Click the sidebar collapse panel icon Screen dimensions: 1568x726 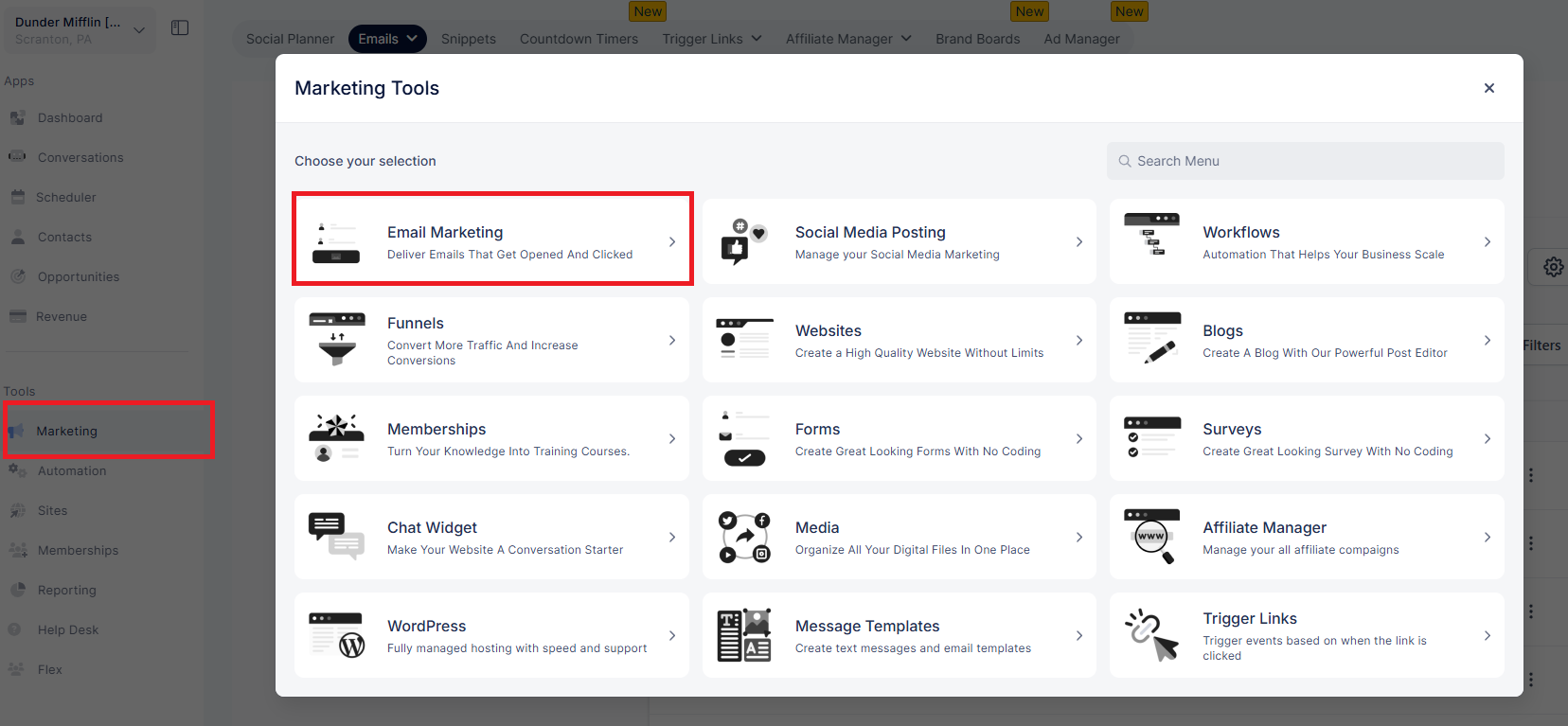coord(180,28)
